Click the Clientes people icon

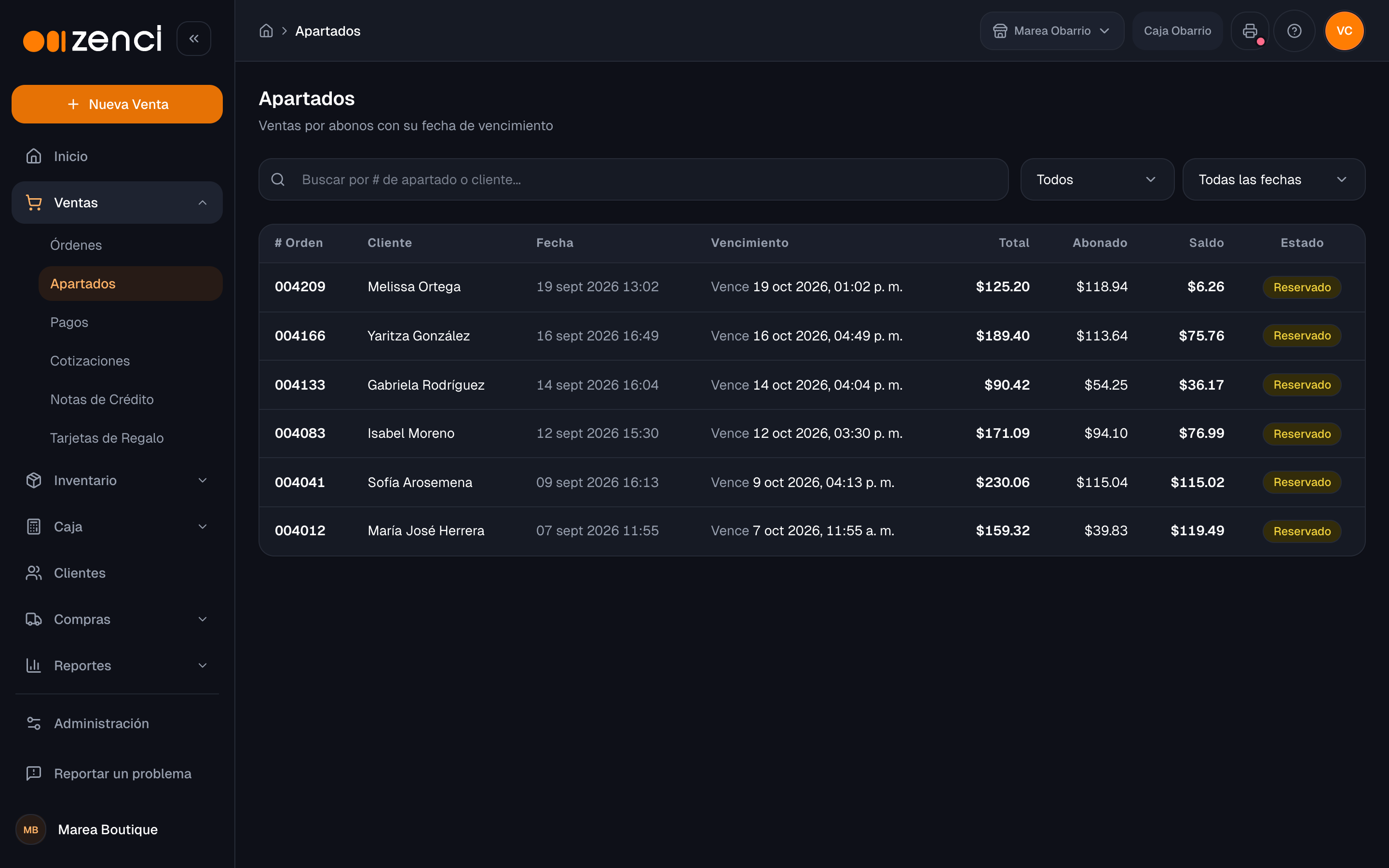[34, 573]
